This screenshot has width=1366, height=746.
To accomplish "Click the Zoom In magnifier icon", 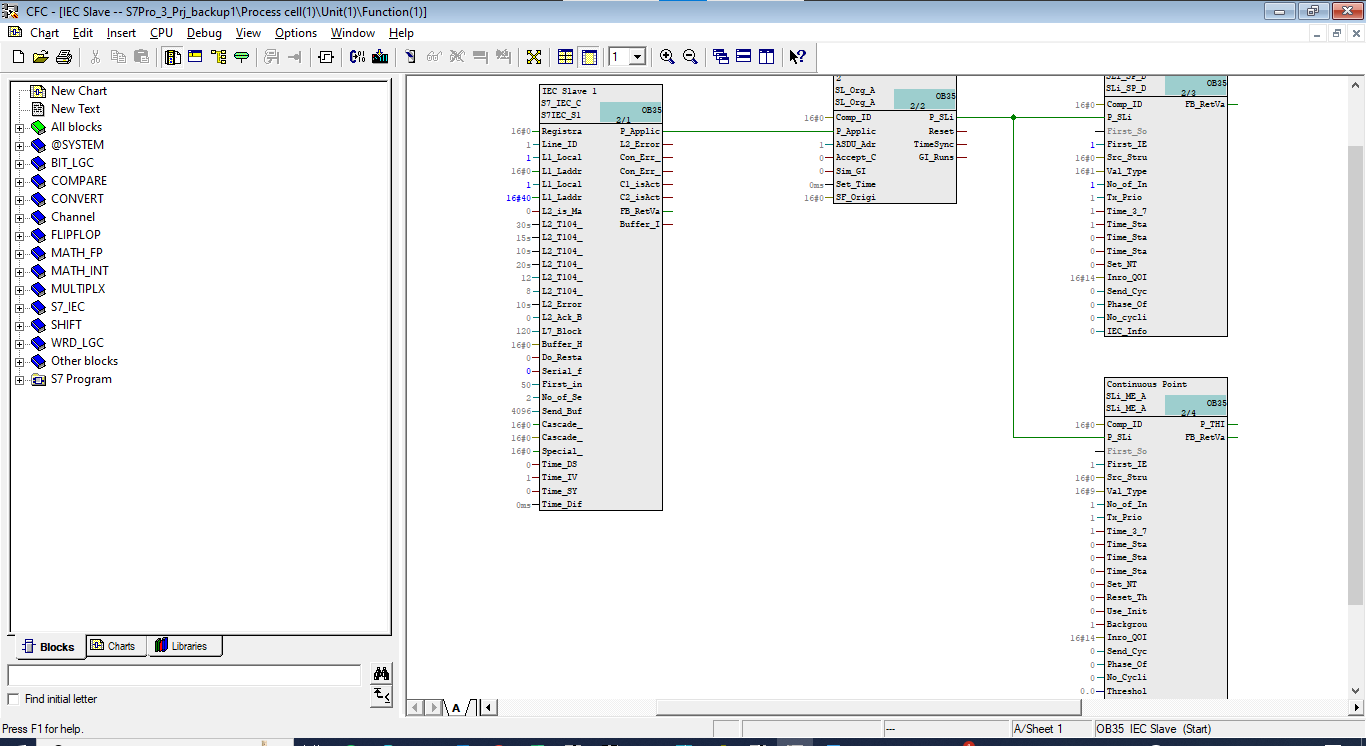I will point(667,57).
